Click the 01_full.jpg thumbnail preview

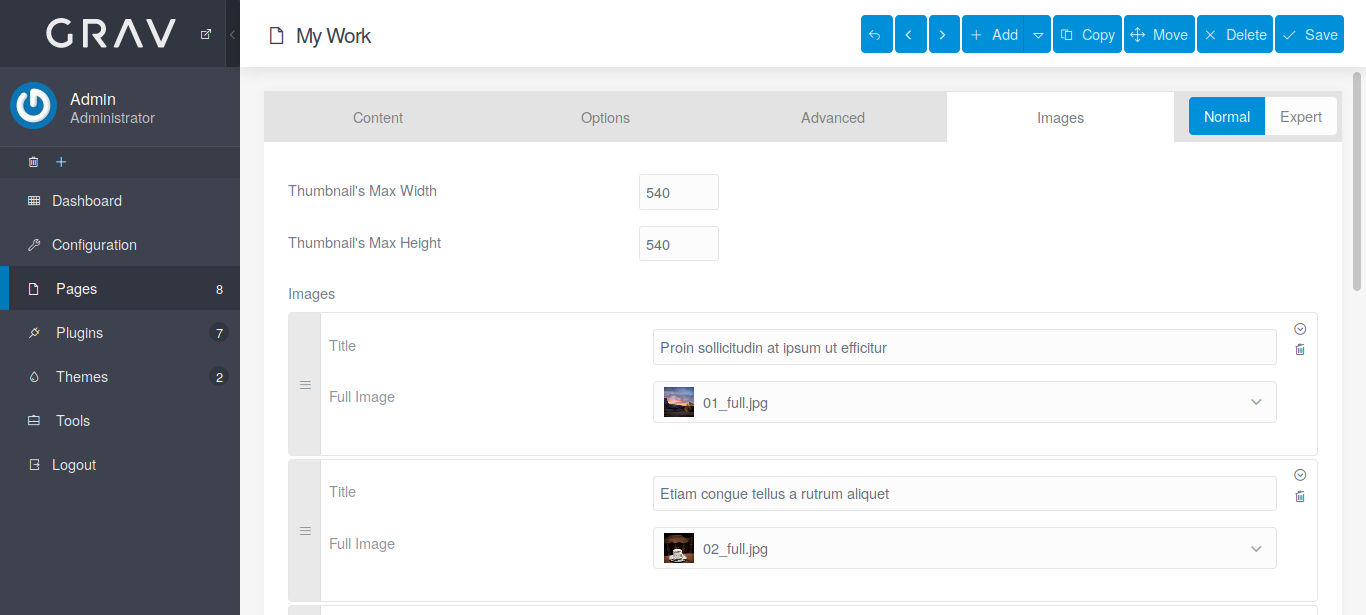(679, 402)
